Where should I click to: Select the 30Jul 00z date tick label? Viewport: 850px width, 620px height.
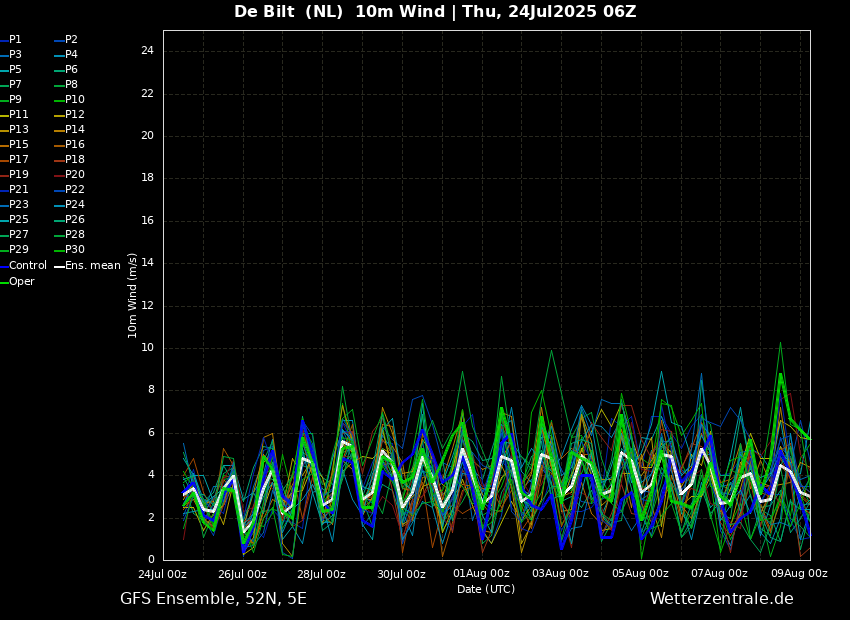click(x=401, y=574)
